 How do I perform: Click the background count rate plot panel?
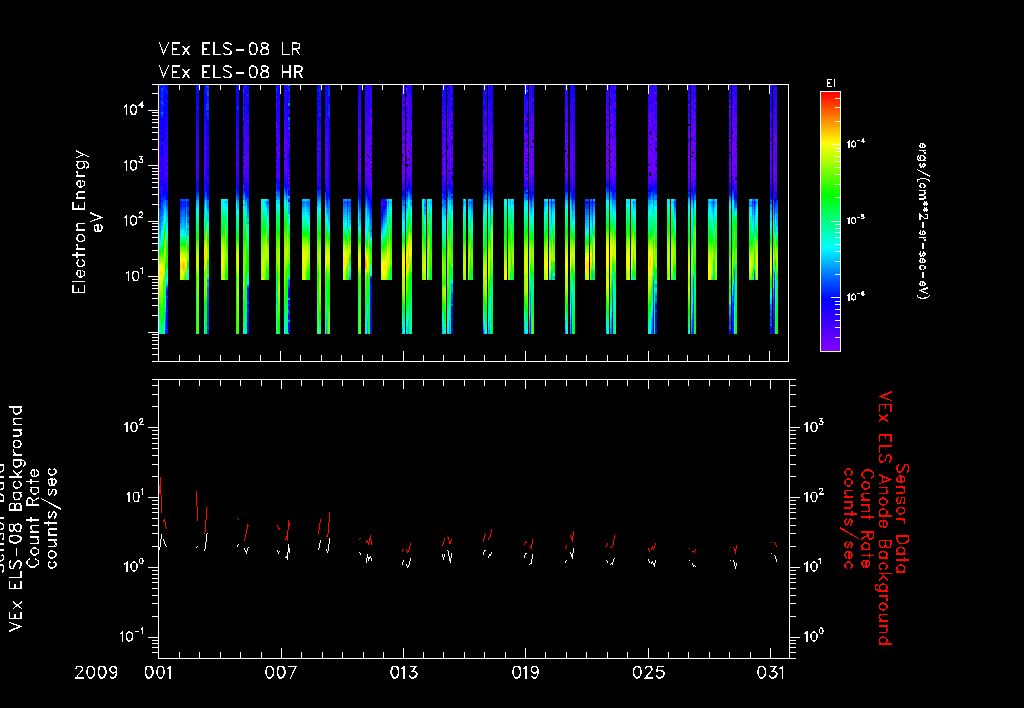(473, 519)
